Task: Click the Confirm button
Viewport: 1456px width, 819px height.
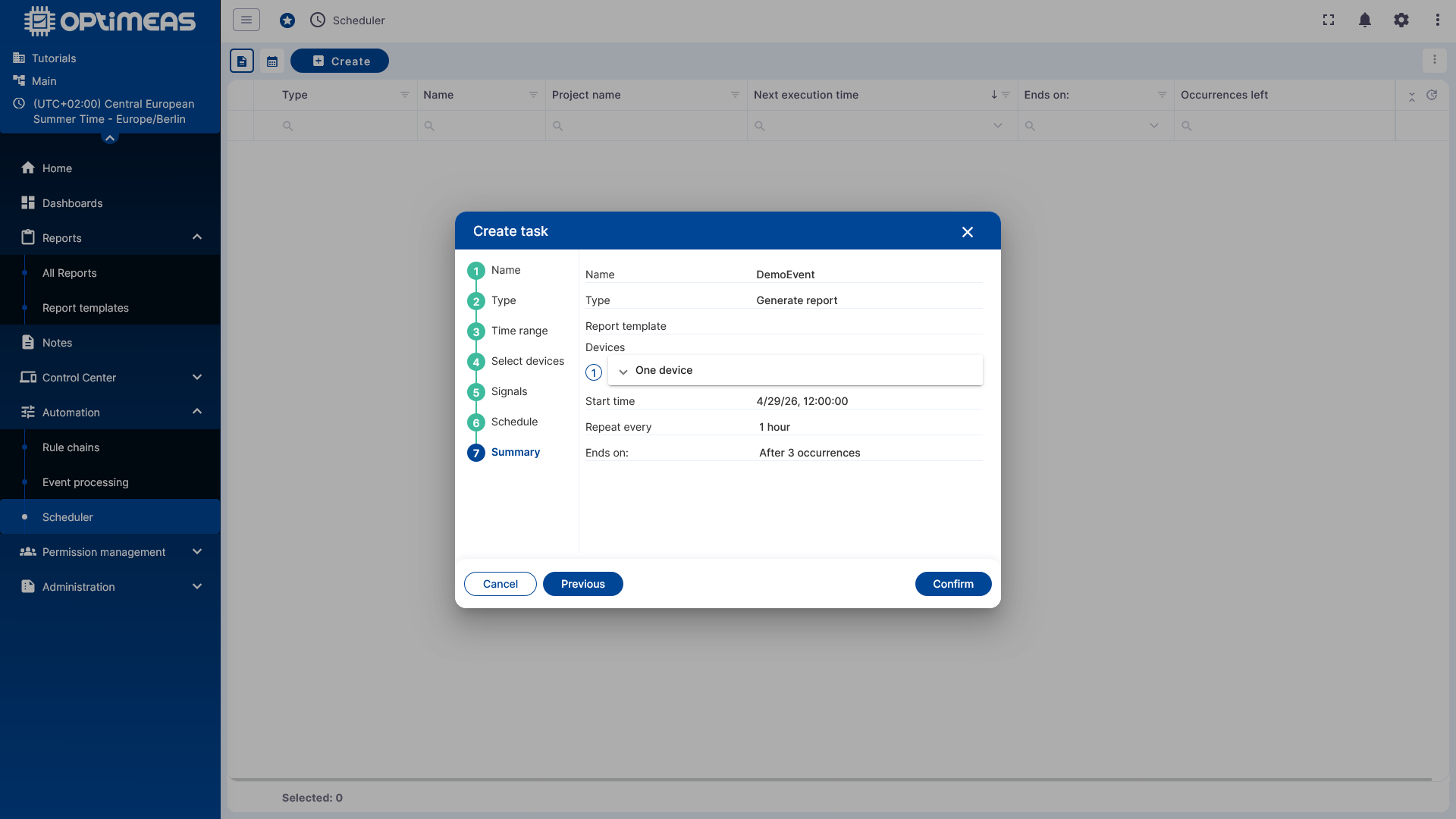Action: click(x=952, y=584)
